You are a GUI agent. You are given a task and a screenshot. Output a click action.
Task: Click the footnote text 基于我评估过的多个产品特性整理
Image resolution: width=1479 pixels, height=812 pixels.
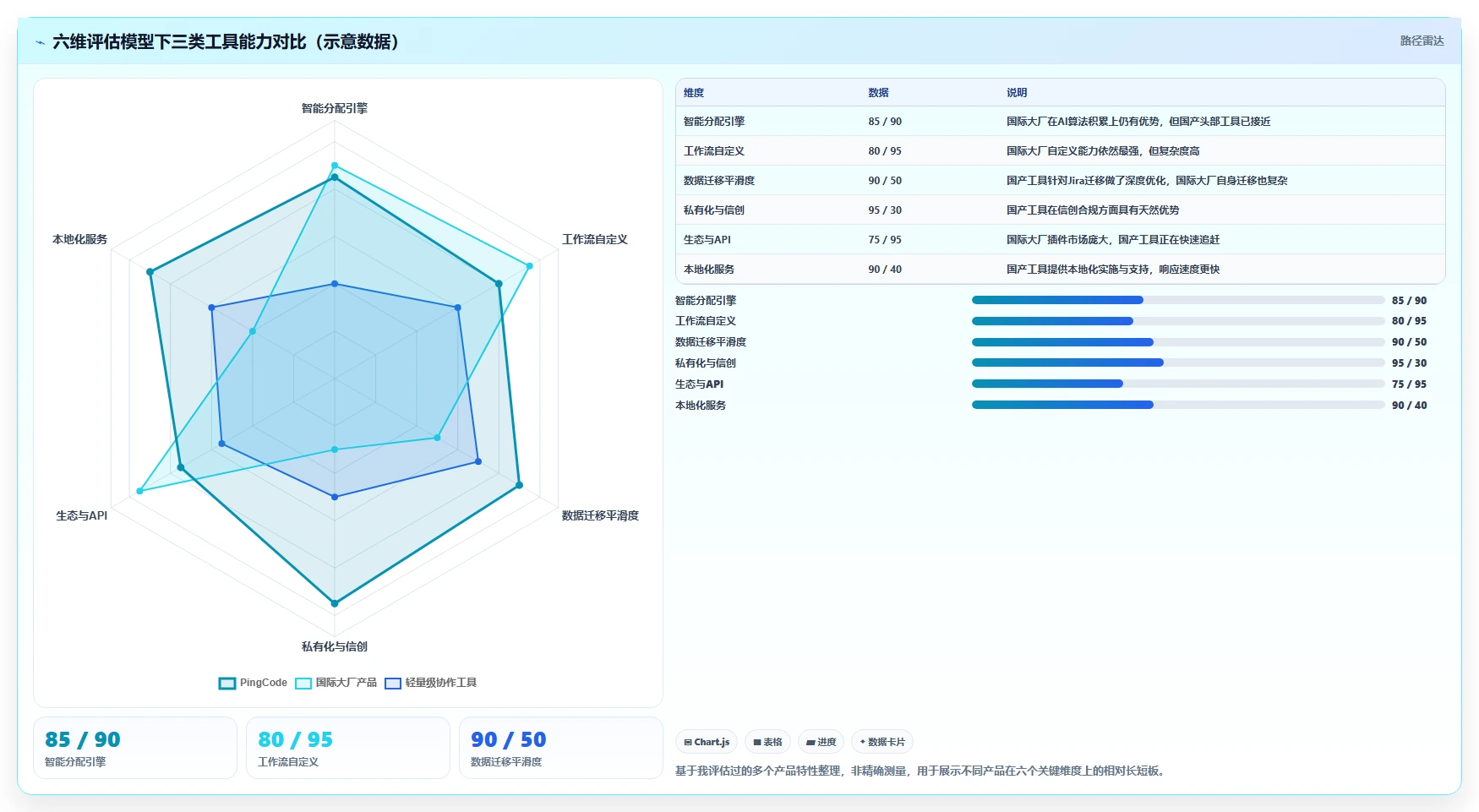pyautogui.click(x=923, y=771)
